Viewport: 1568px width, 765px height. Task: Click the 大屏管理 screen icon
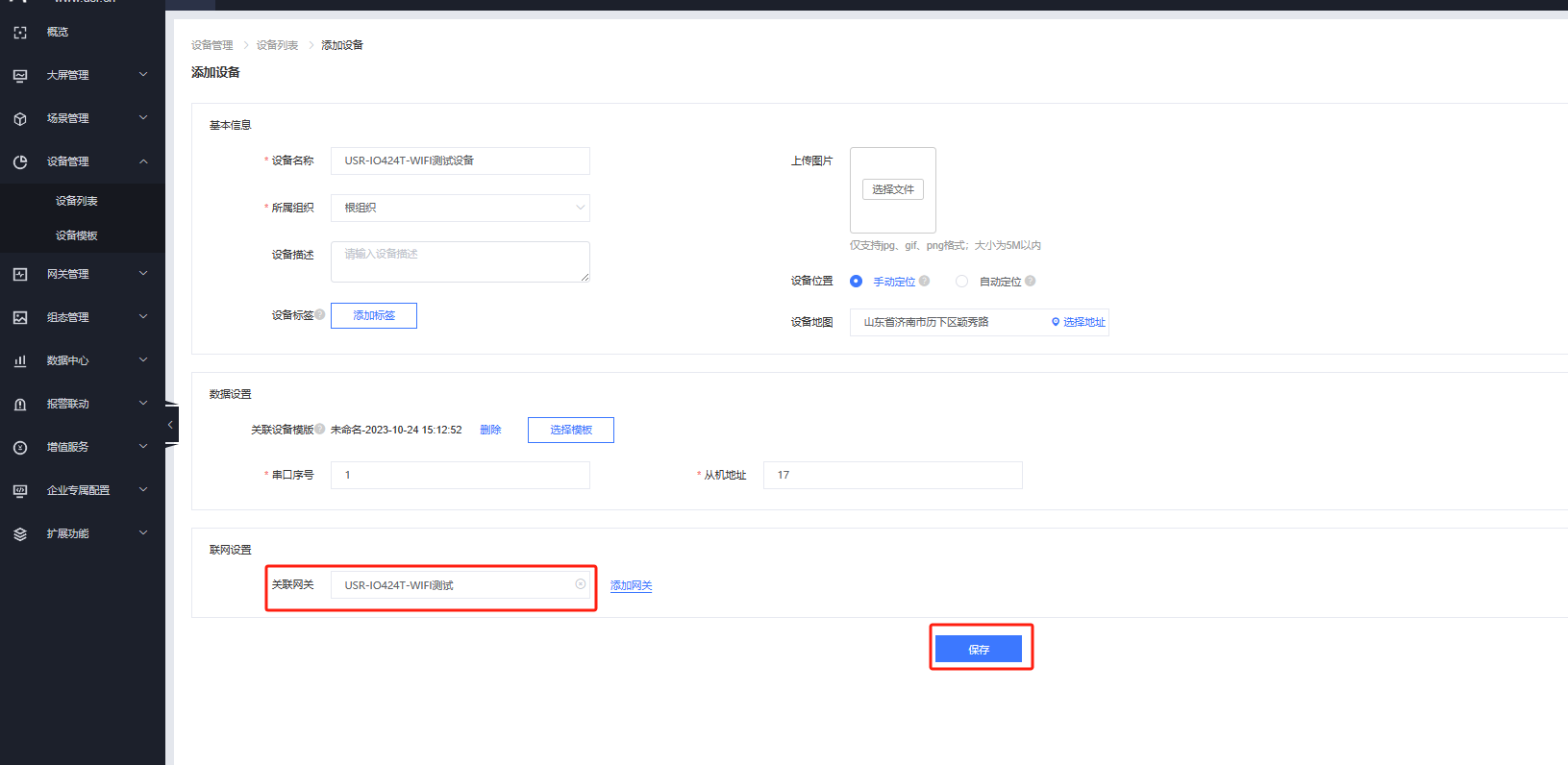coord(20,75)
